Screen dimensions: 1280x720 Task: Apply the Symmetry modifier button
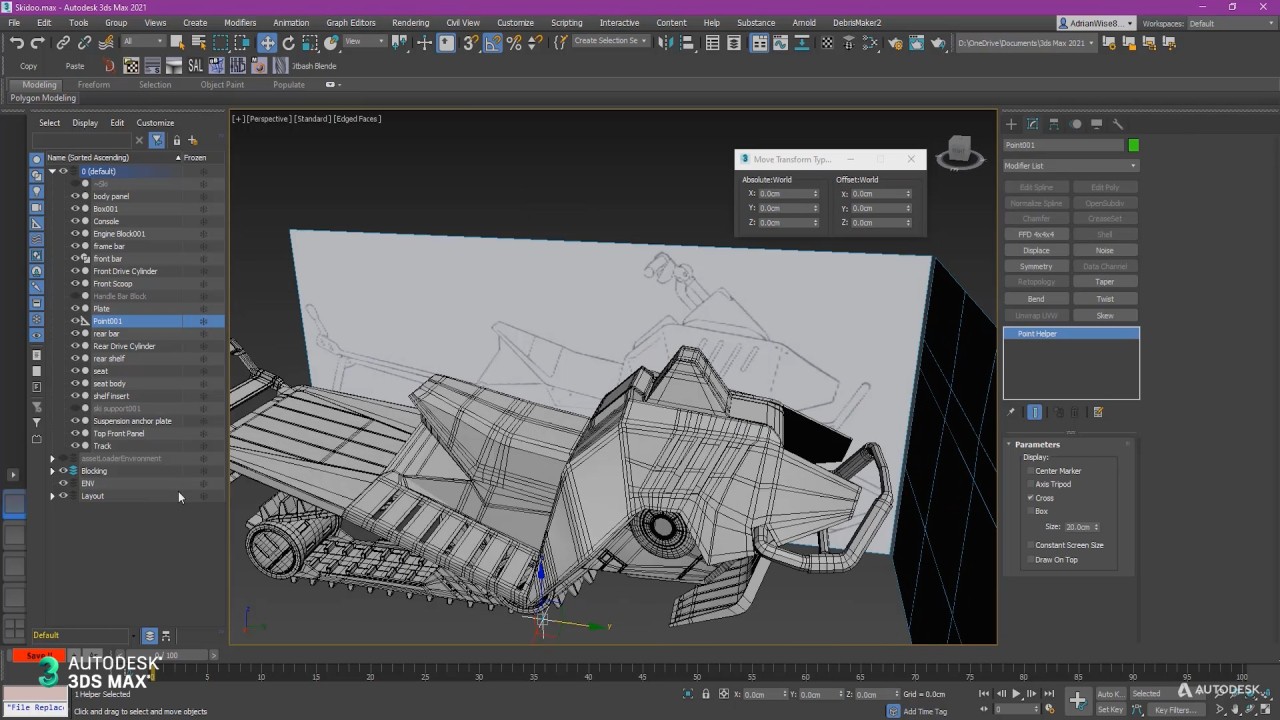pos(1036,267)
